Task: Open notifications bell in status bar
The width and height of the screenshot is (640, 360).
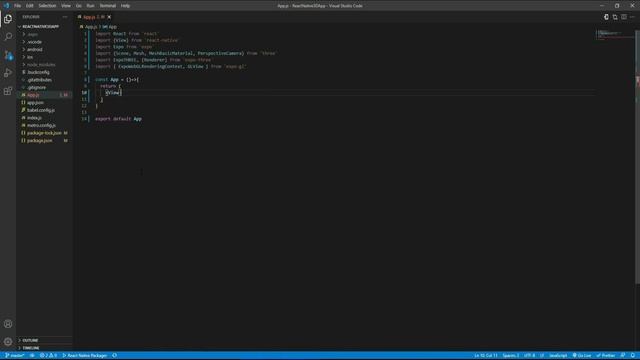Action: click(x=633, y=356)
